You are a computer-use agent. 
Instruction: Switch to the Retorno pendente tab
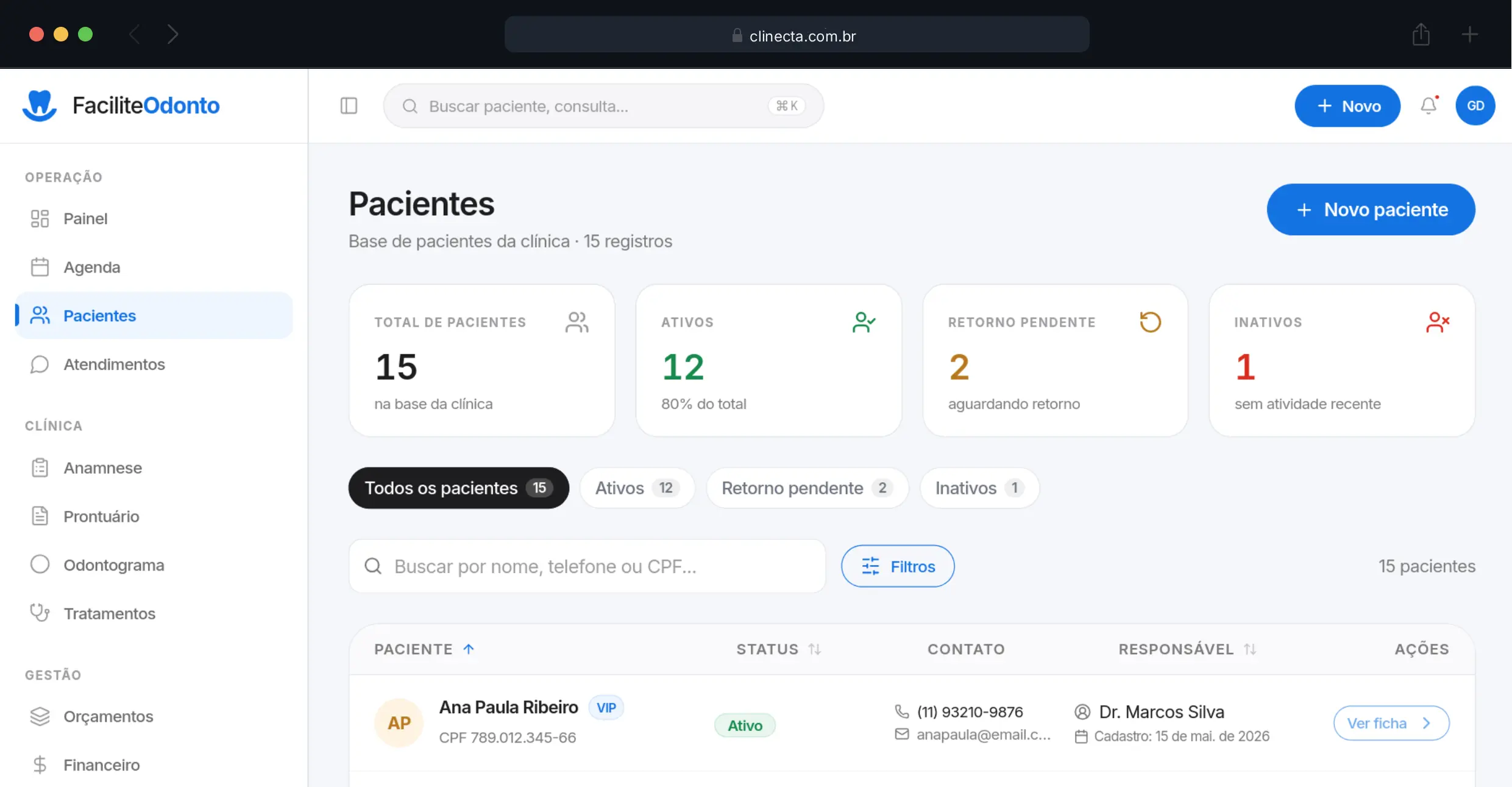point(807,488)
